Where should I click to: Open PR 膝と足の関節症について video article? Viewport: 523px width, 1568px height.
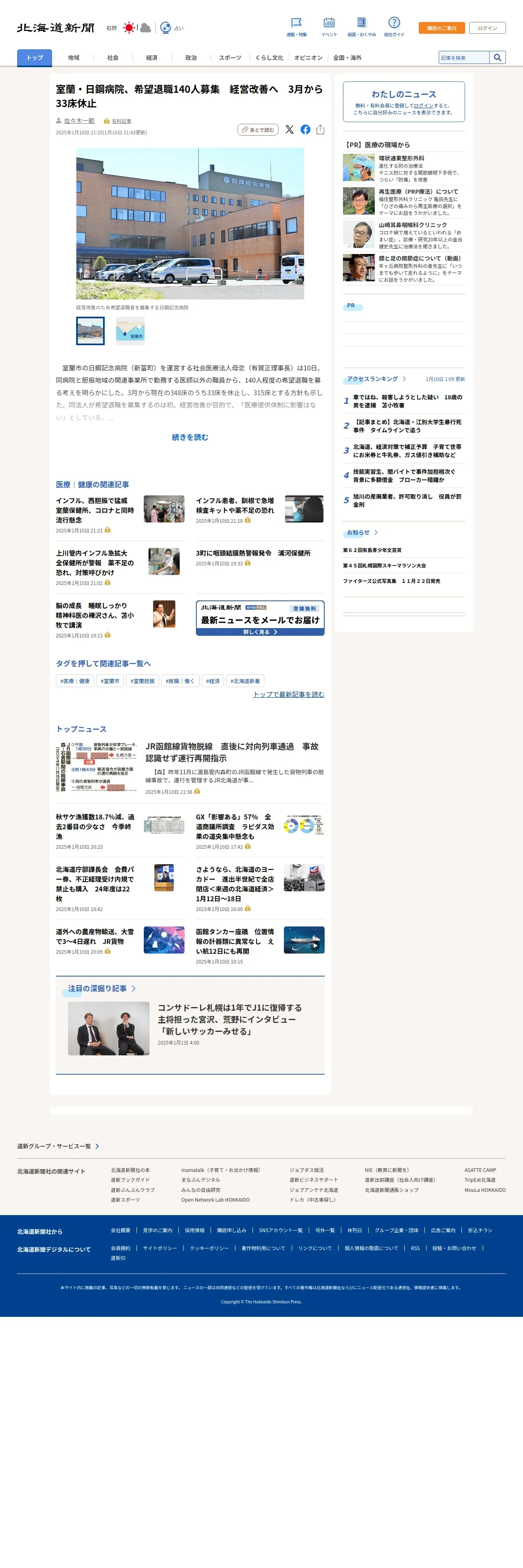pyautogui.click(x=404, y=268)
